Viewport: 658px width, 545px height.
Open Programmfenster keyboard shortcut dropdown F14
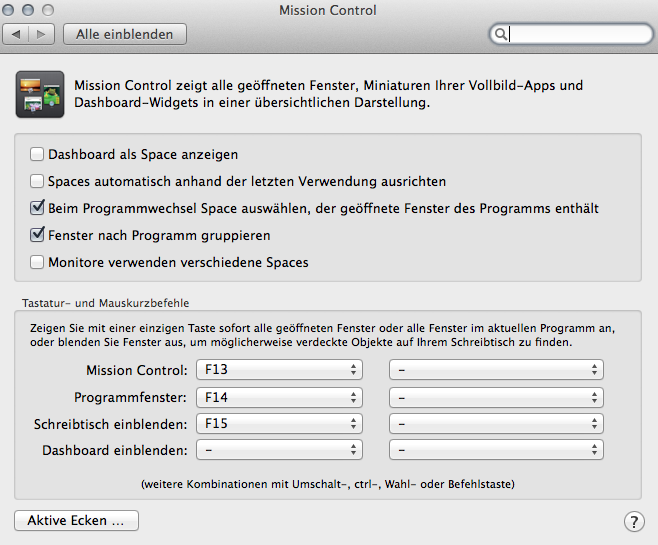coord(279,397)
